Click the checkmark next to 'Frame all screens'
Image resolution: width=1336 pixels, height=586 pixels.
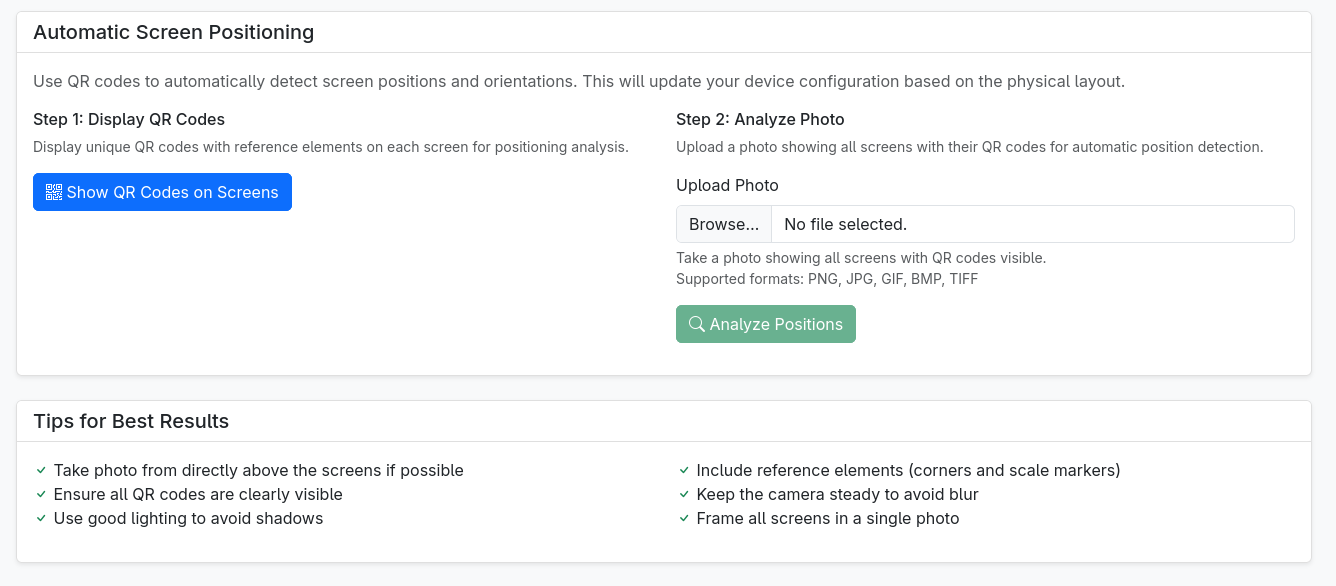tap(684, 518)
